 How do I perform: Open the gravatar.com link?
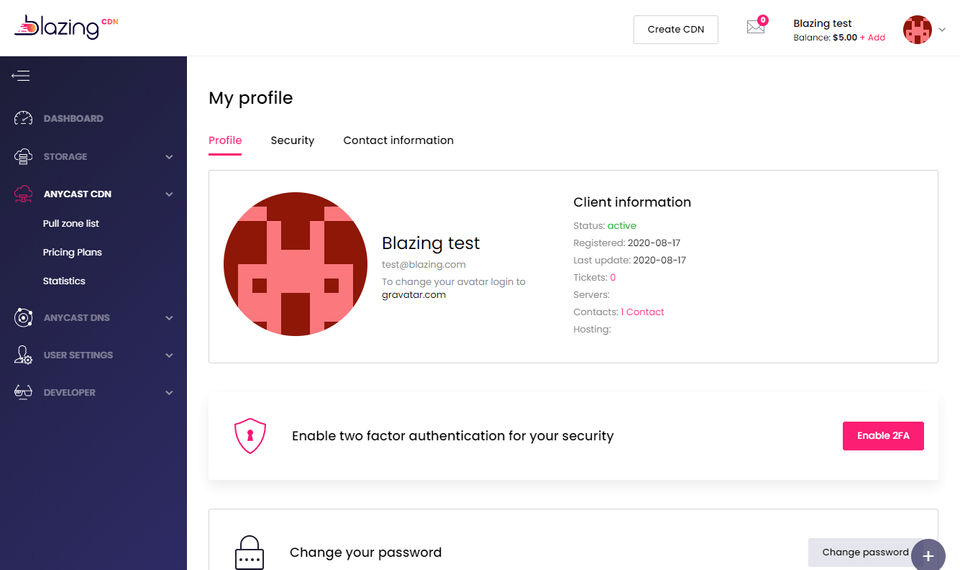[414, 295]
